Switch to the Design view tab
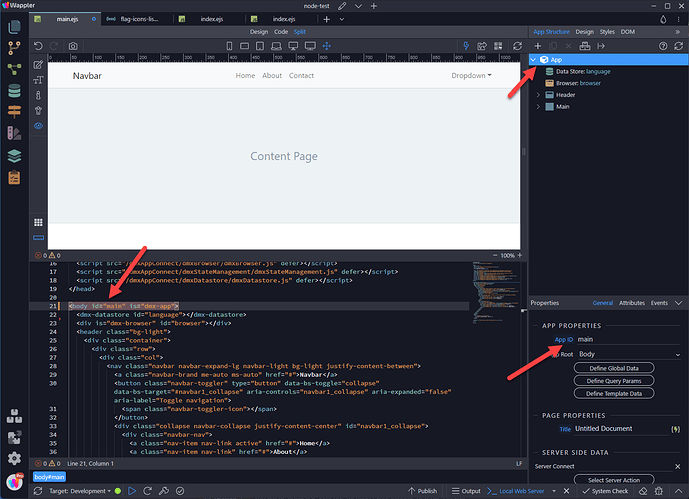This screenshot has width=689, height=499. click(259, 32)
